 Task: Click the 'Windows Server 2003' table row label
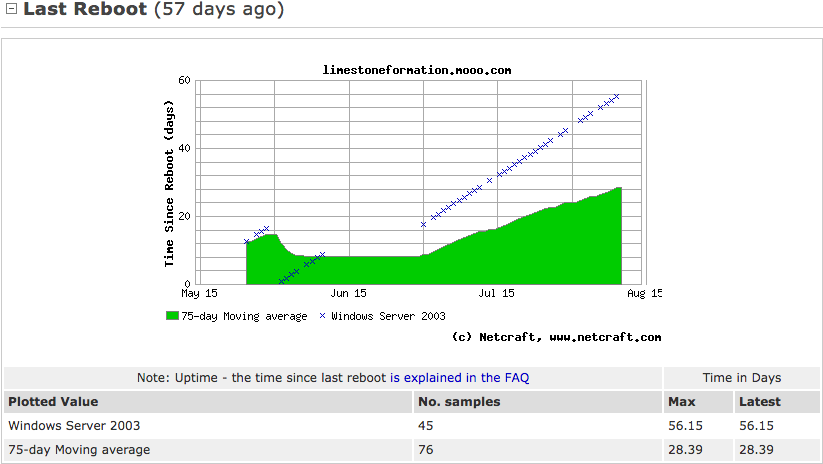tap(74, 426)
